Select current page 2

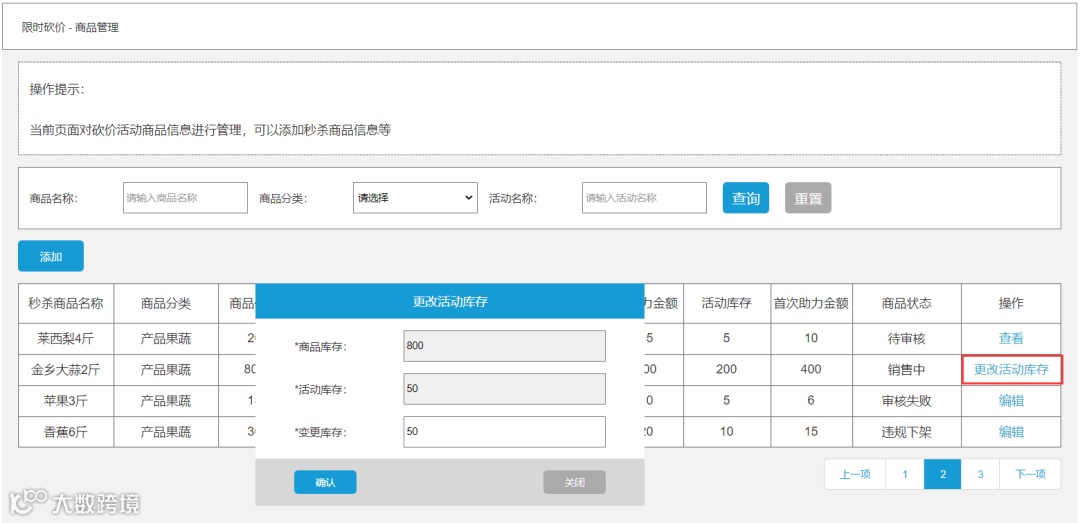[x=942, y=474]
